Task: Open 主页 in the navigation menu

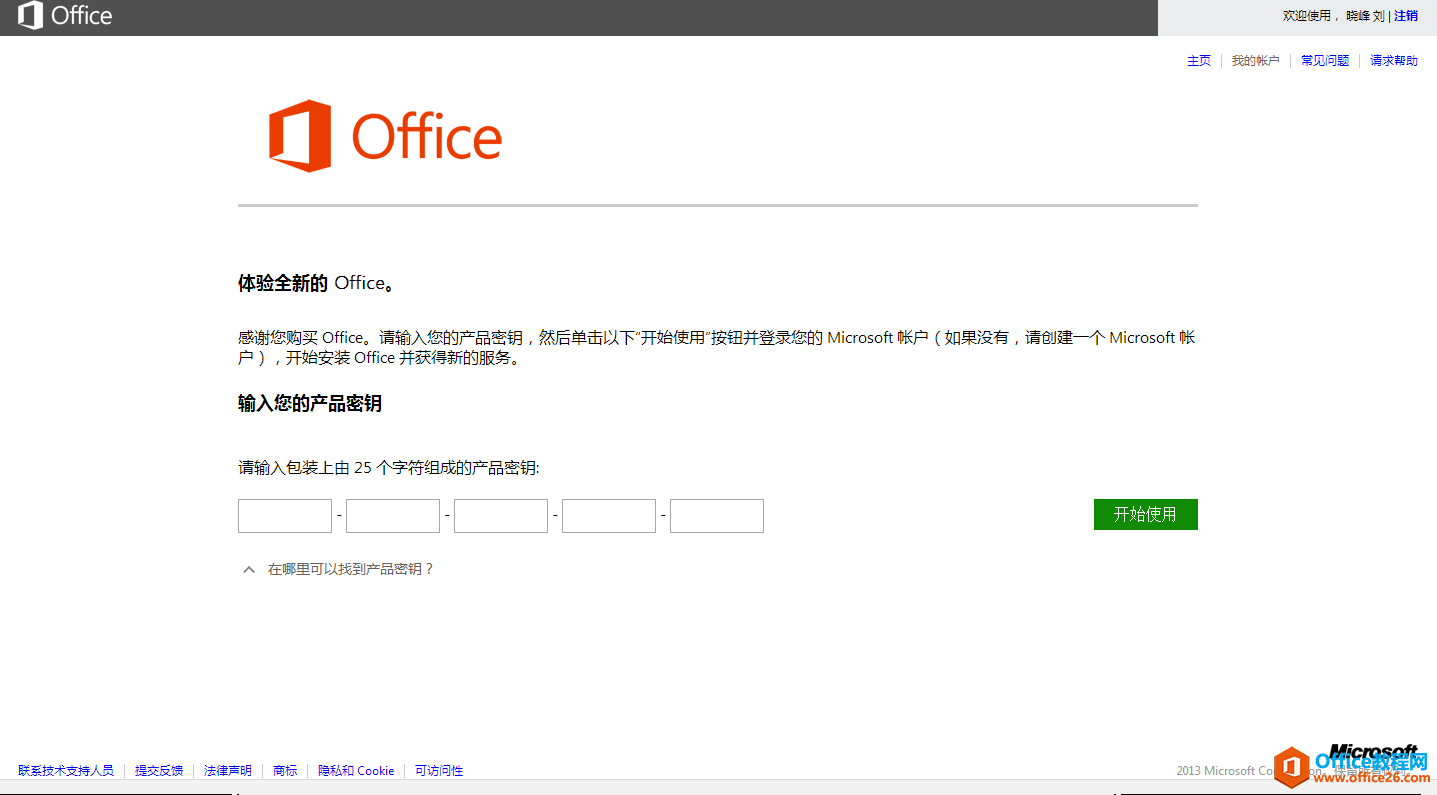Action: pyautogui.click(x=1198, y=60)
